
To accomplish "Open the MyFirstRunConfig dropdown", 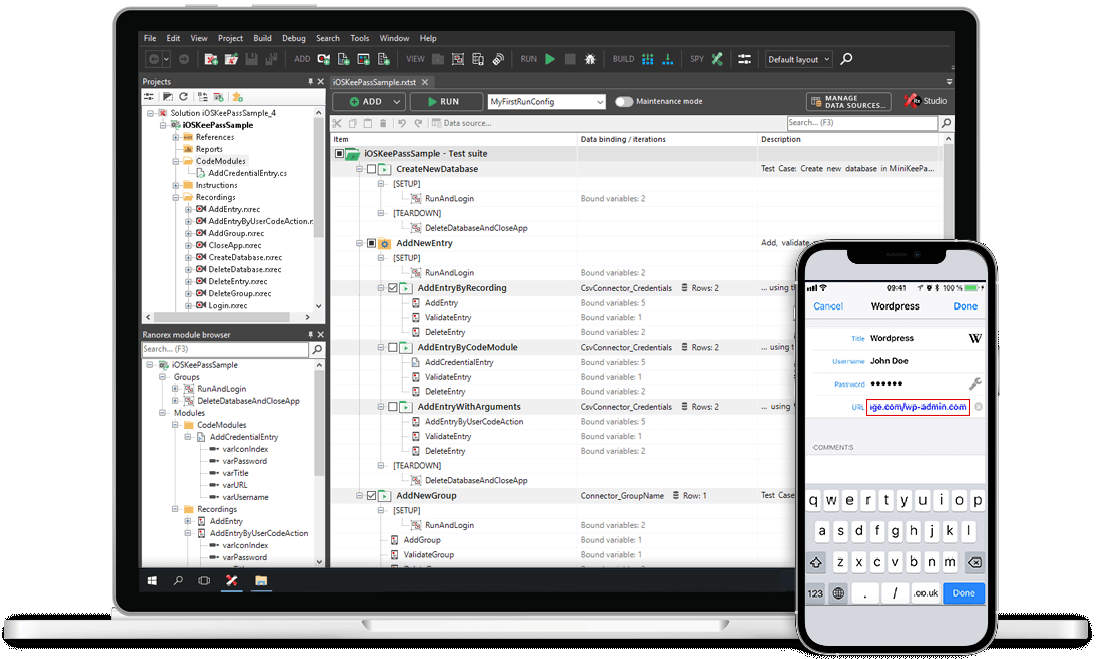I will (546, 102).
